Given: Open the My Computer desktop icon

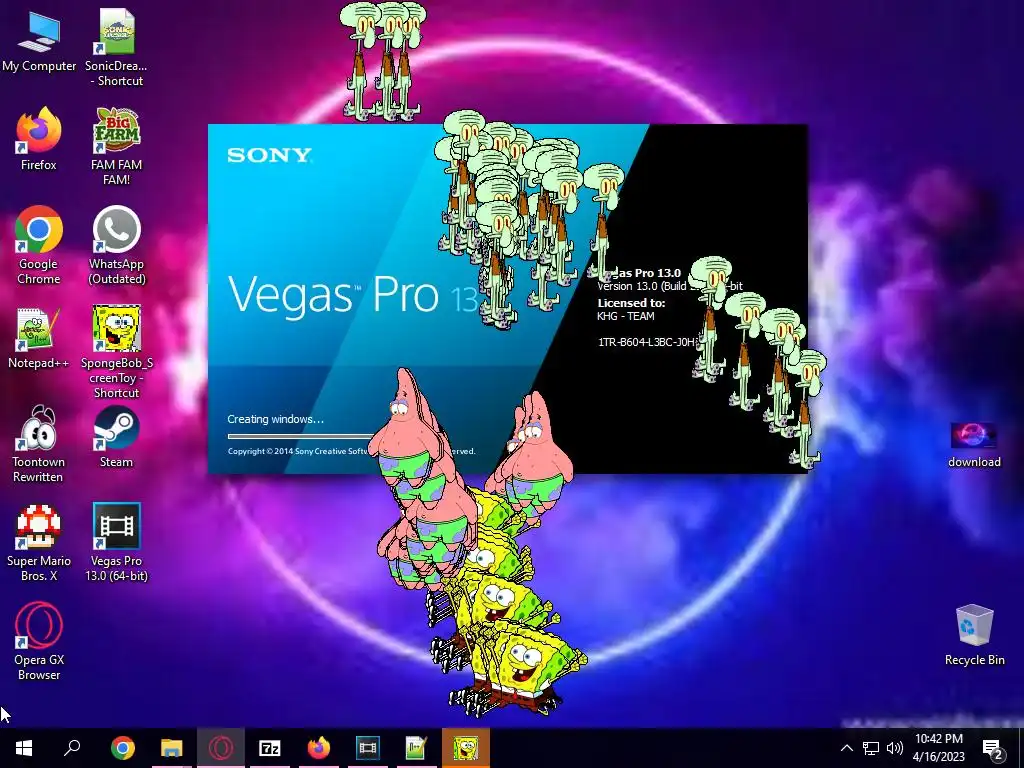Looking at the screenshot, I should (x=39, y=42).
